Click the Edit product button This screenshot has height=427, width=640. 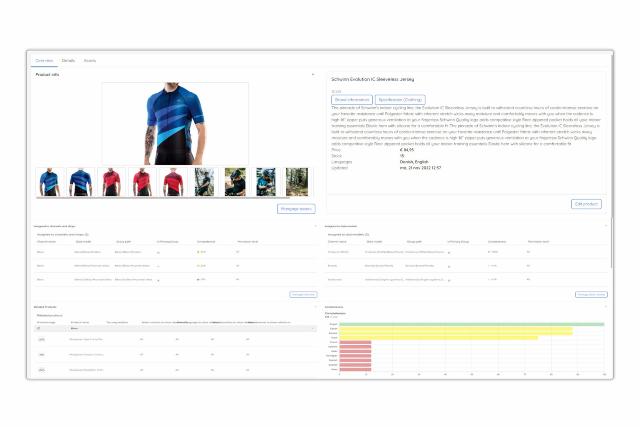[586, 203]
